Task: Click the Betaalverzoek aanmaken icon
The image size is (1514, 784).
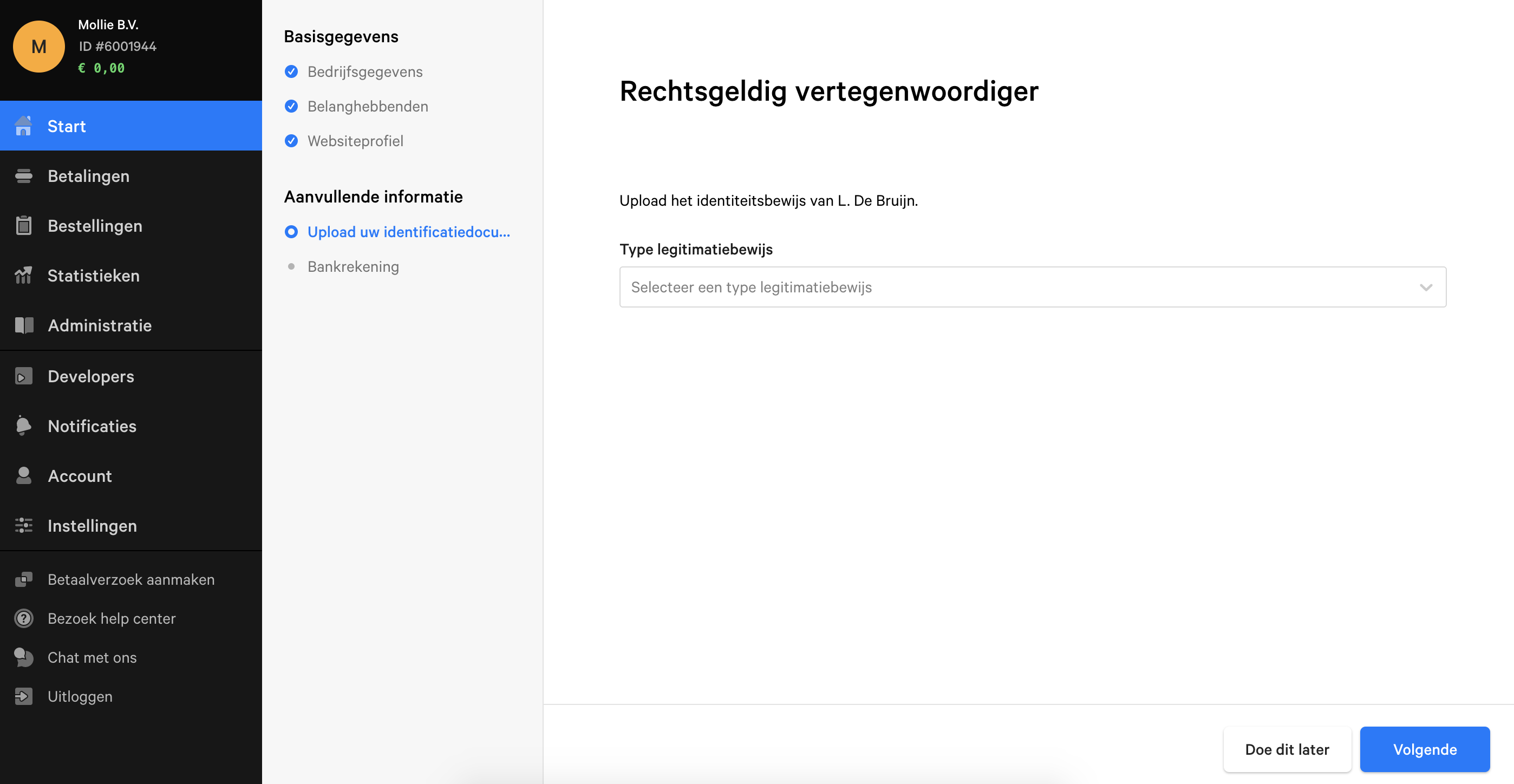Action: click(x=23, y=579)
